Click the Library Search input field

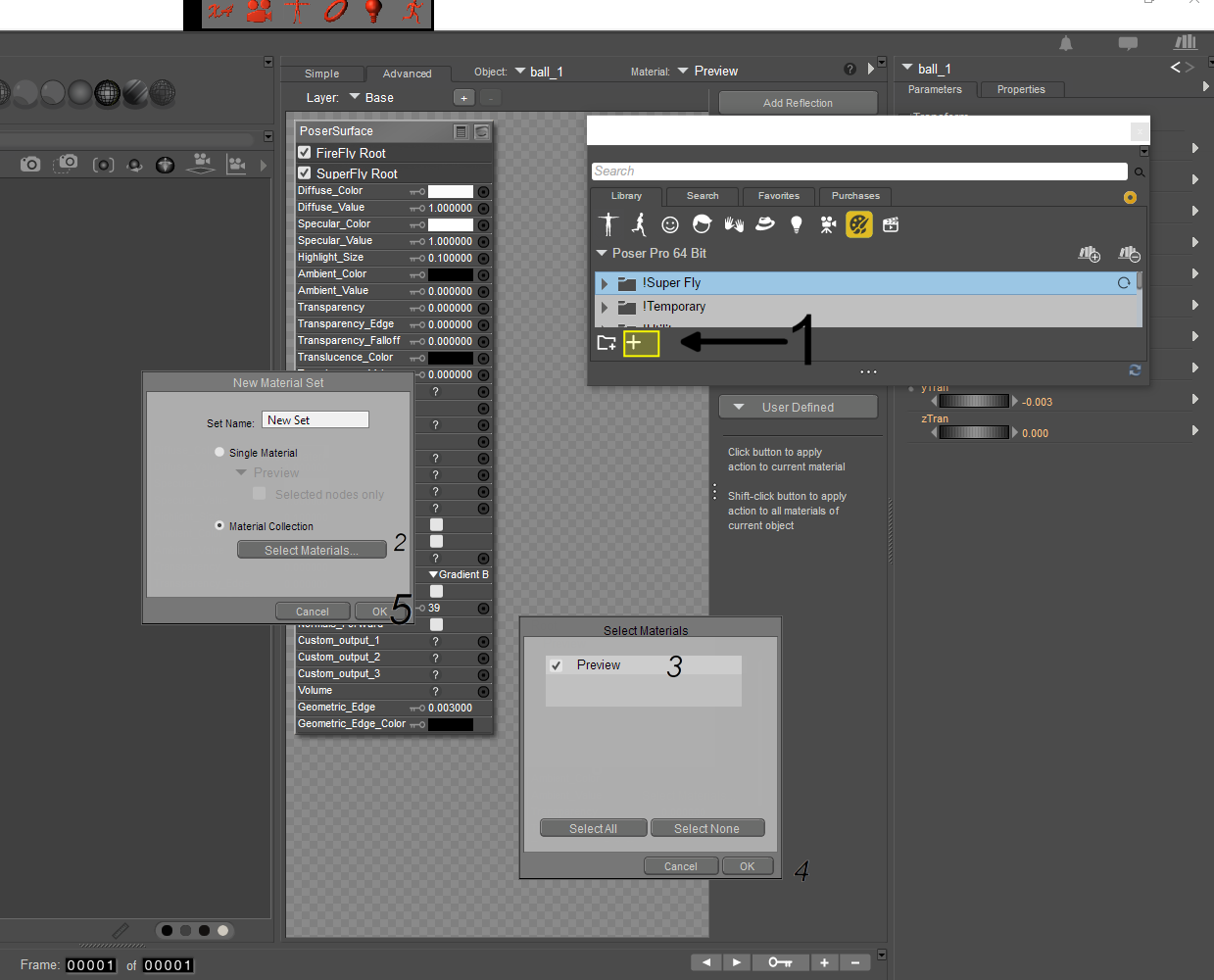click(859, 171)
